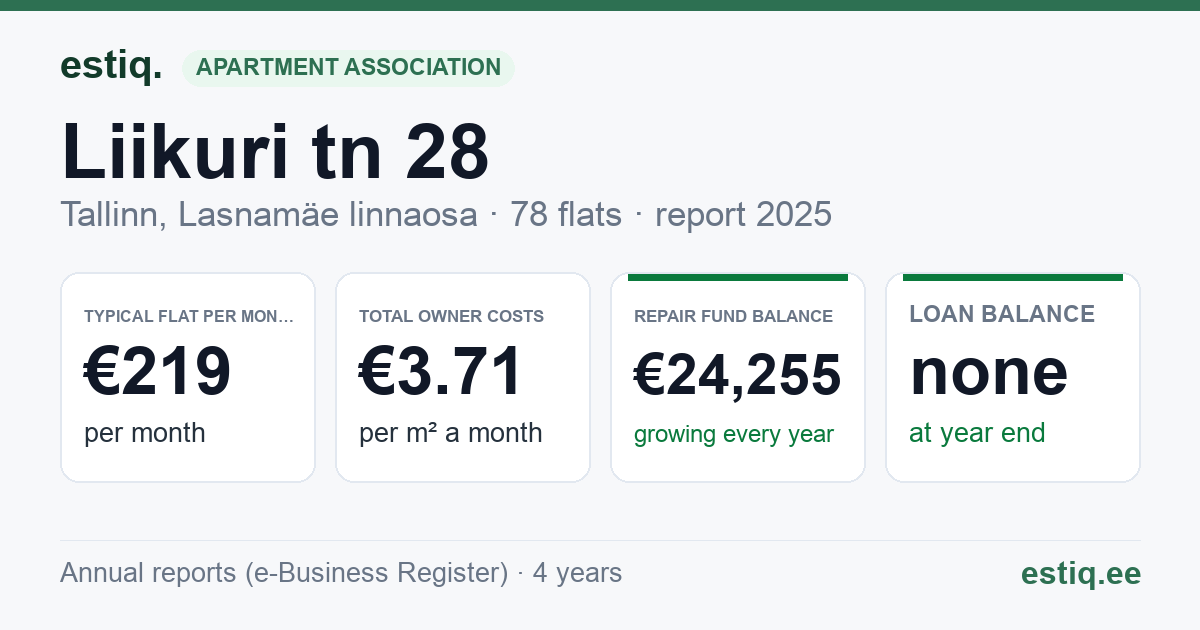Click the Liikuri tn 28 heading
Screen dimensions: 1200x630
coord(275,152)
